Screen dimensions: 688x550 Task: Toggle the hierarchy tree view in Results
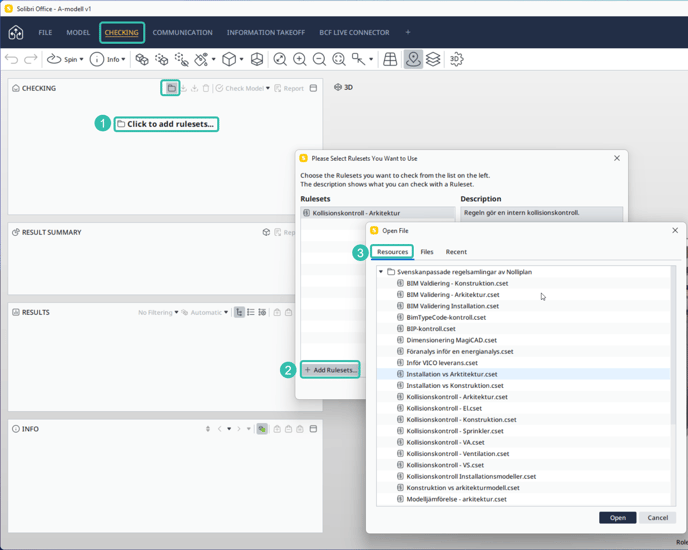(x=239, y=312)
